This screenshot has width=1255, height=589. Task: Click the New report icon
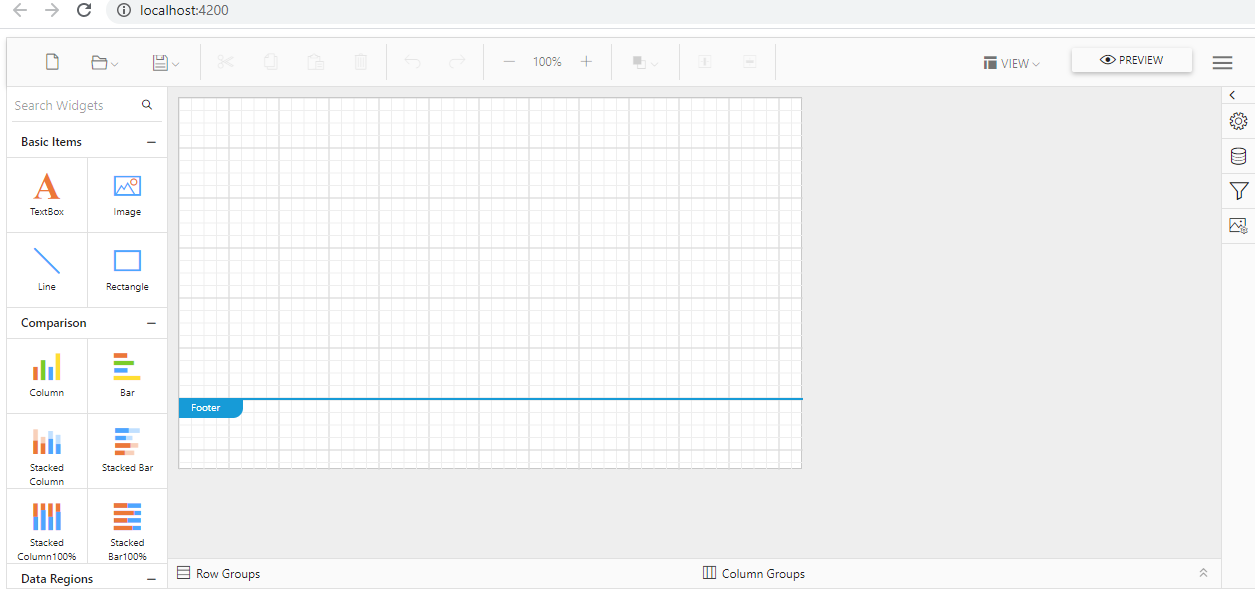(52, 62)
